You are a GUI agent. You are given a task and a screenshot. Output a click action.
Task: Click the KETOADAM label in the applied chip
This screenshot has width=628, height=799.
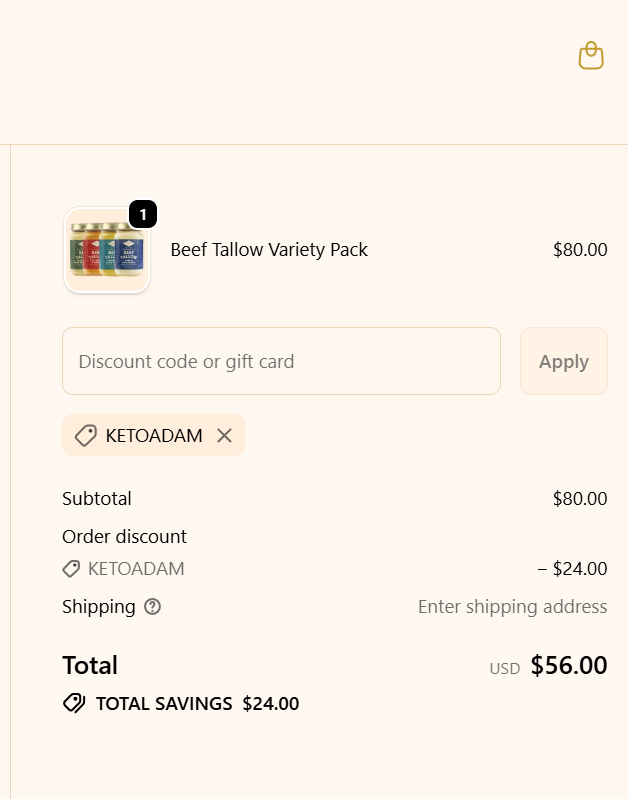154,435
